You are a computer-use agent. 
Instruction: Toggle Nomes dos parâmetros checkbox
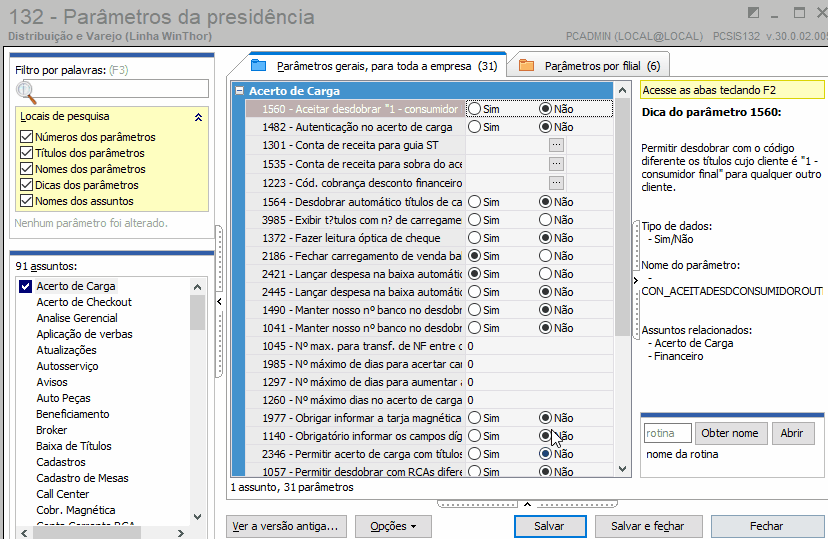click(x=26, y=169)
